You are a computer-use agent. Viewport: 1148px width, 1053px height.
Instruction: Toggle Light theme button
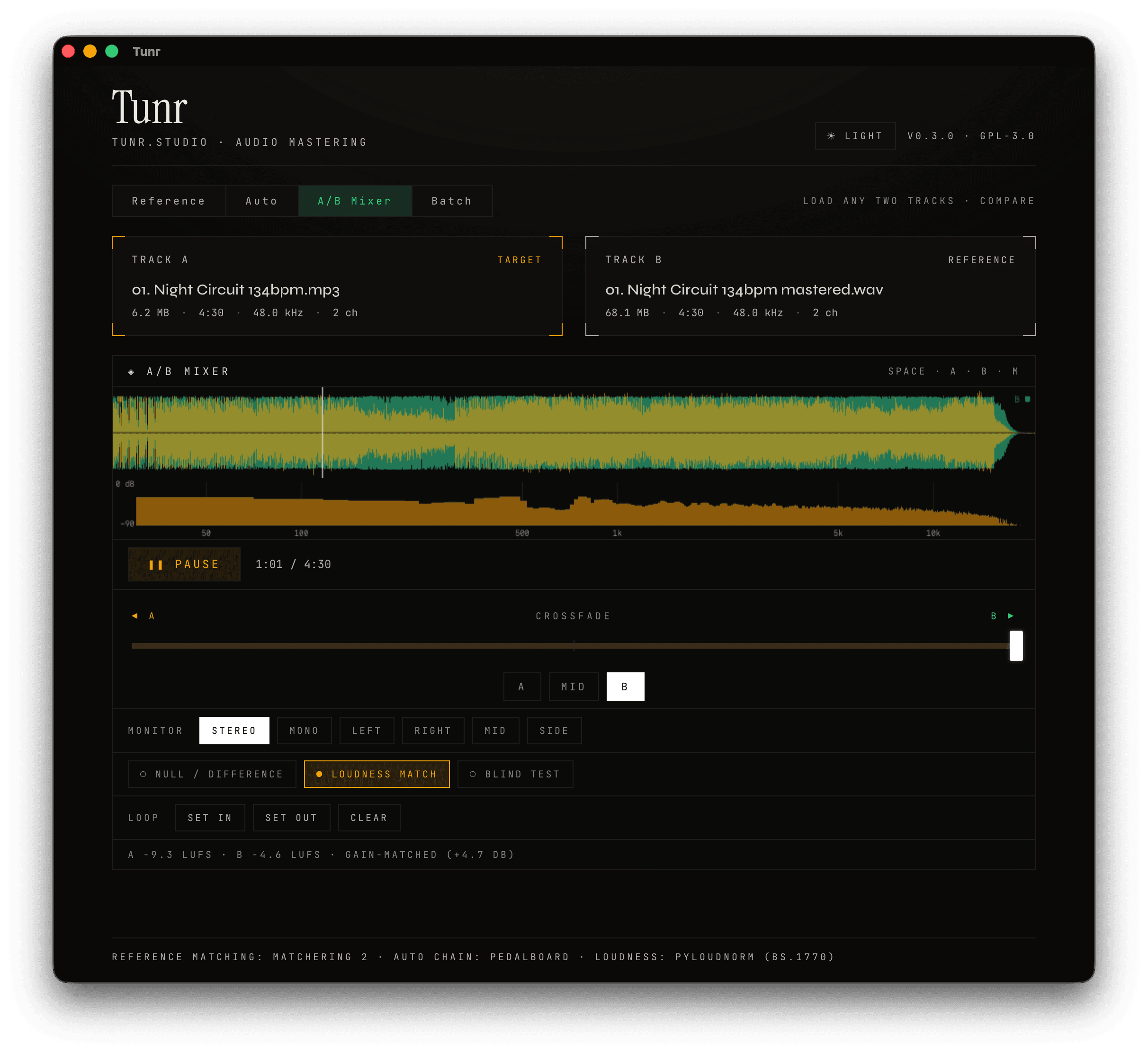pyautogui.click(x=855, y=135)
